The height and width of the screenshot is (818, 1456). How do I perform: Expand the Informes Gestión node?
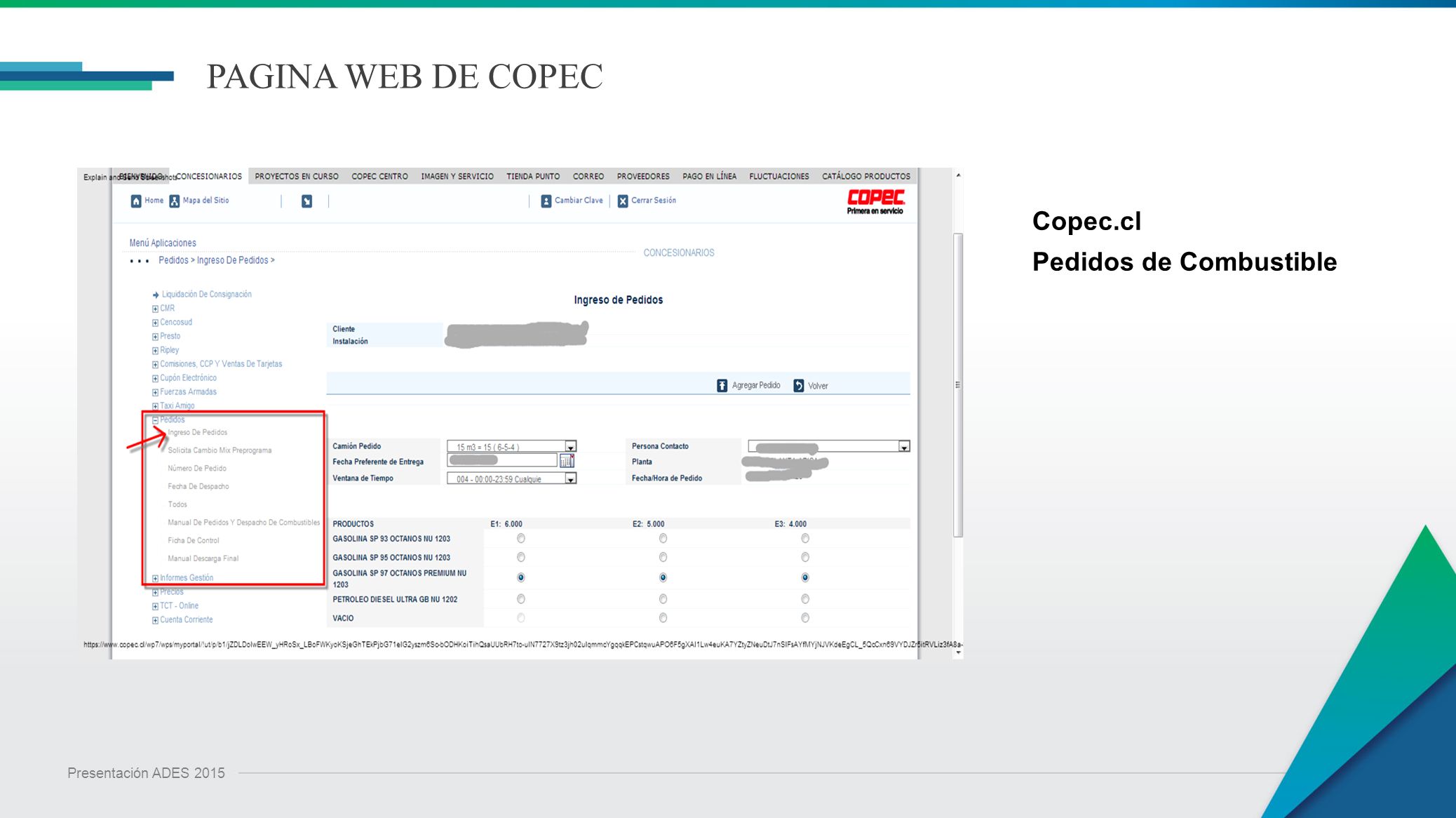coord(155,579)
